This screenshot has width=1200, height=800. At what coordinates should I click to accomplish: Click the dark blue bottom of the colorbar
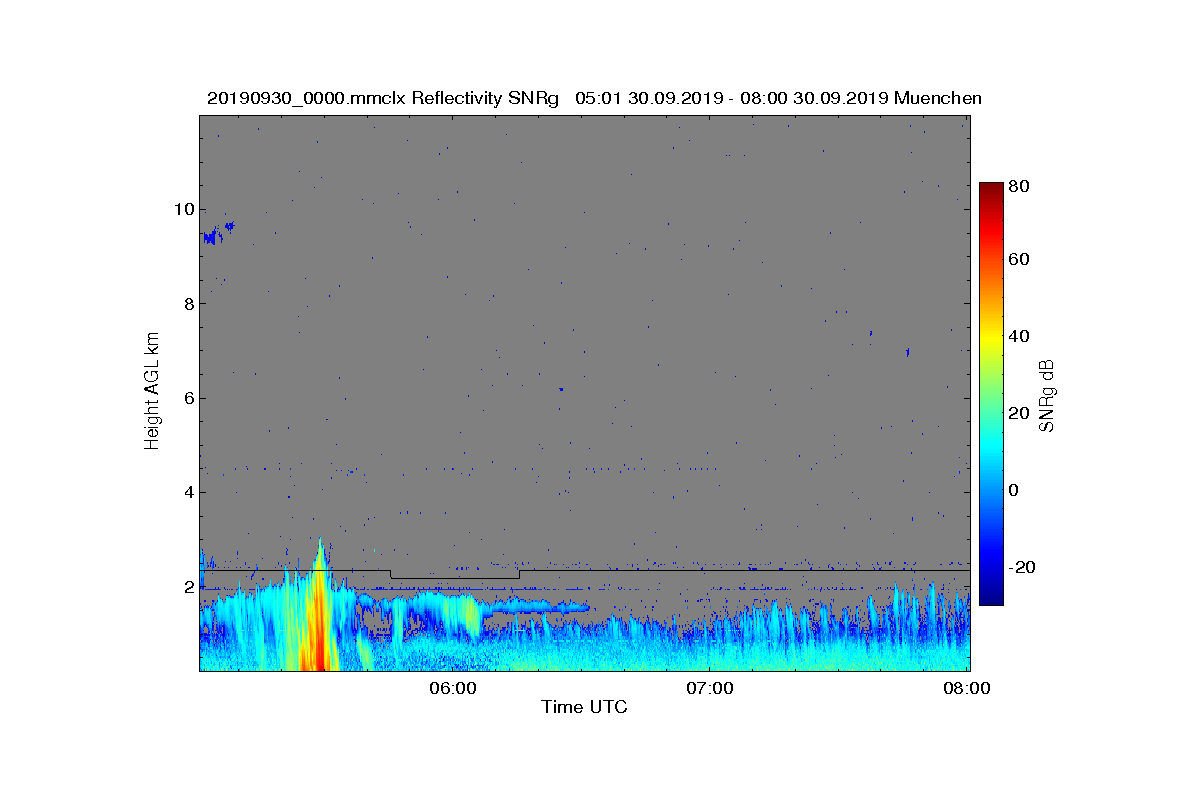[x=991, y=597]
